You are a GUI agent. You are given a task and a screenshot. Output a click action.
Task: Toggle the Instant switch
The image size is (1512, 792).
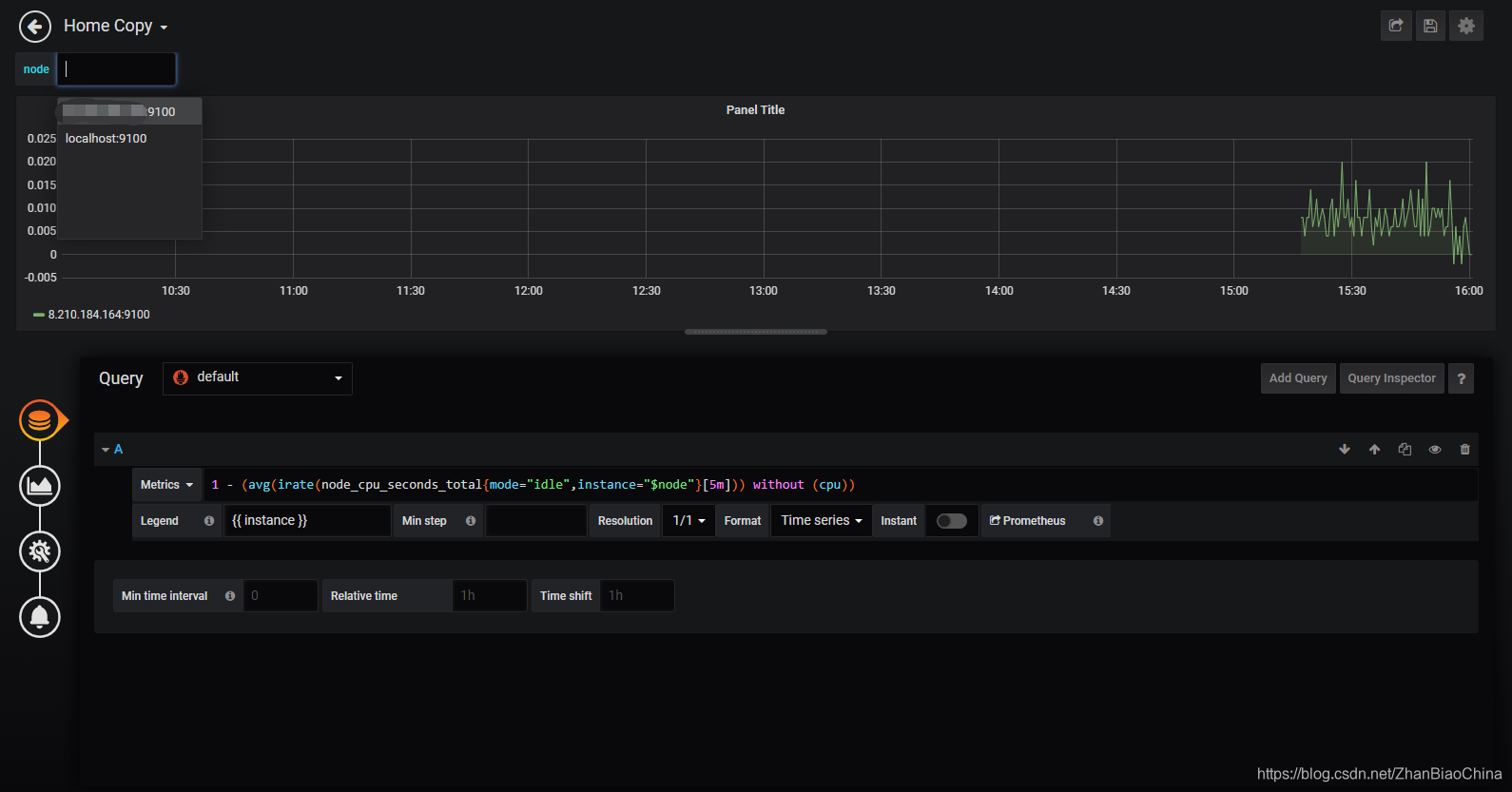click(951, 521)
